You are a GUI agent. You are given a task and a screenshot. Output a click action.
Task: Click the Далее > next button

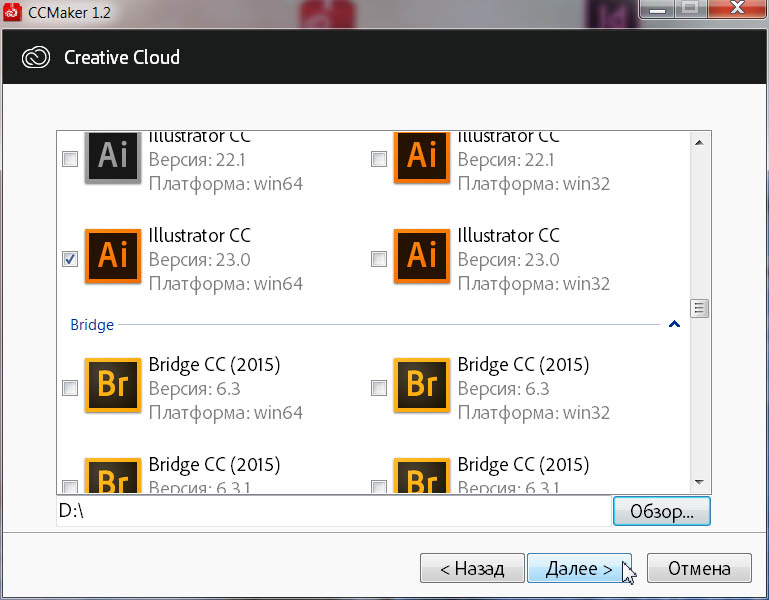(579, 568)
